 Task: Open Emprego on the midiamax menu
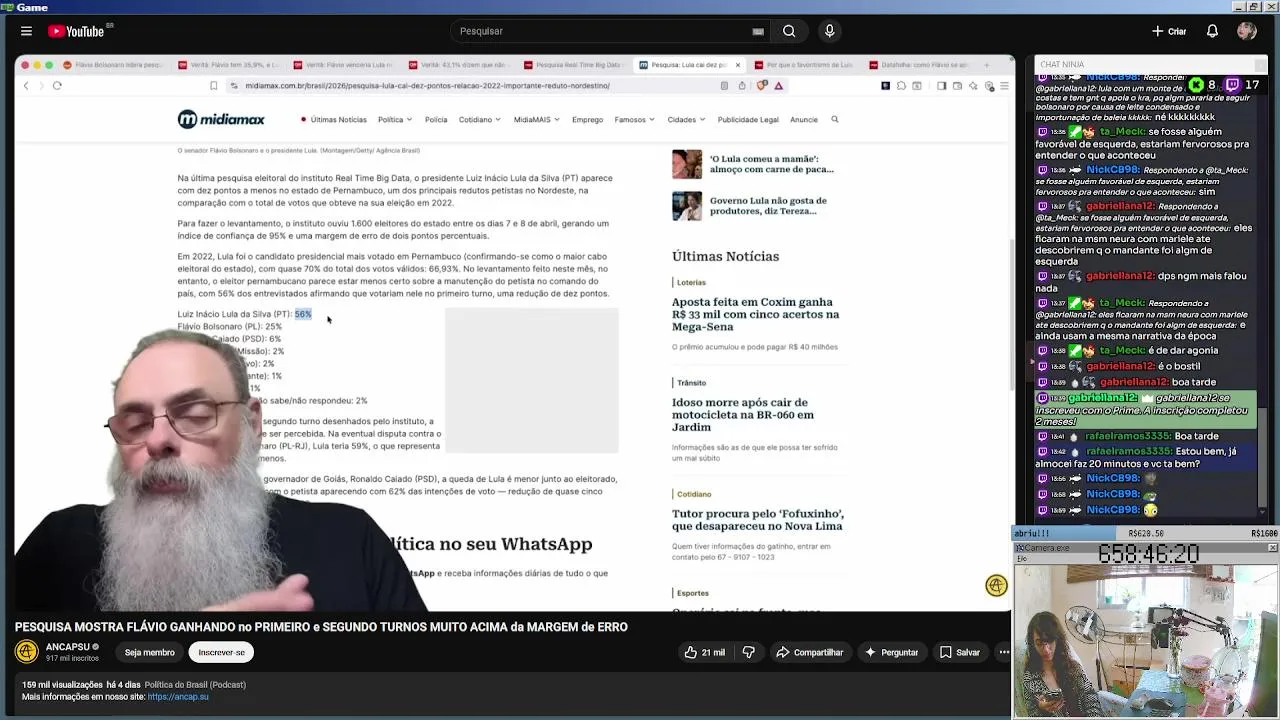click(587, 120)
